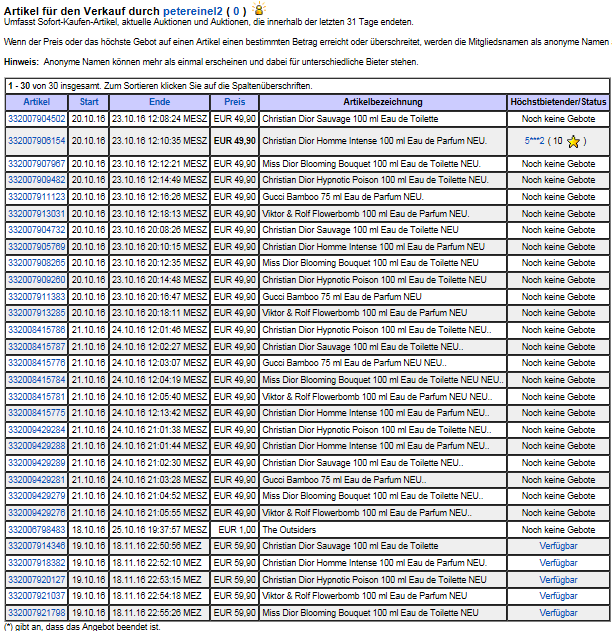Click end time '25.10.16 19:37:57 MESZ'
Image resolution: width=612 pixels, height=631 pixels.
[x=159, y=530]
